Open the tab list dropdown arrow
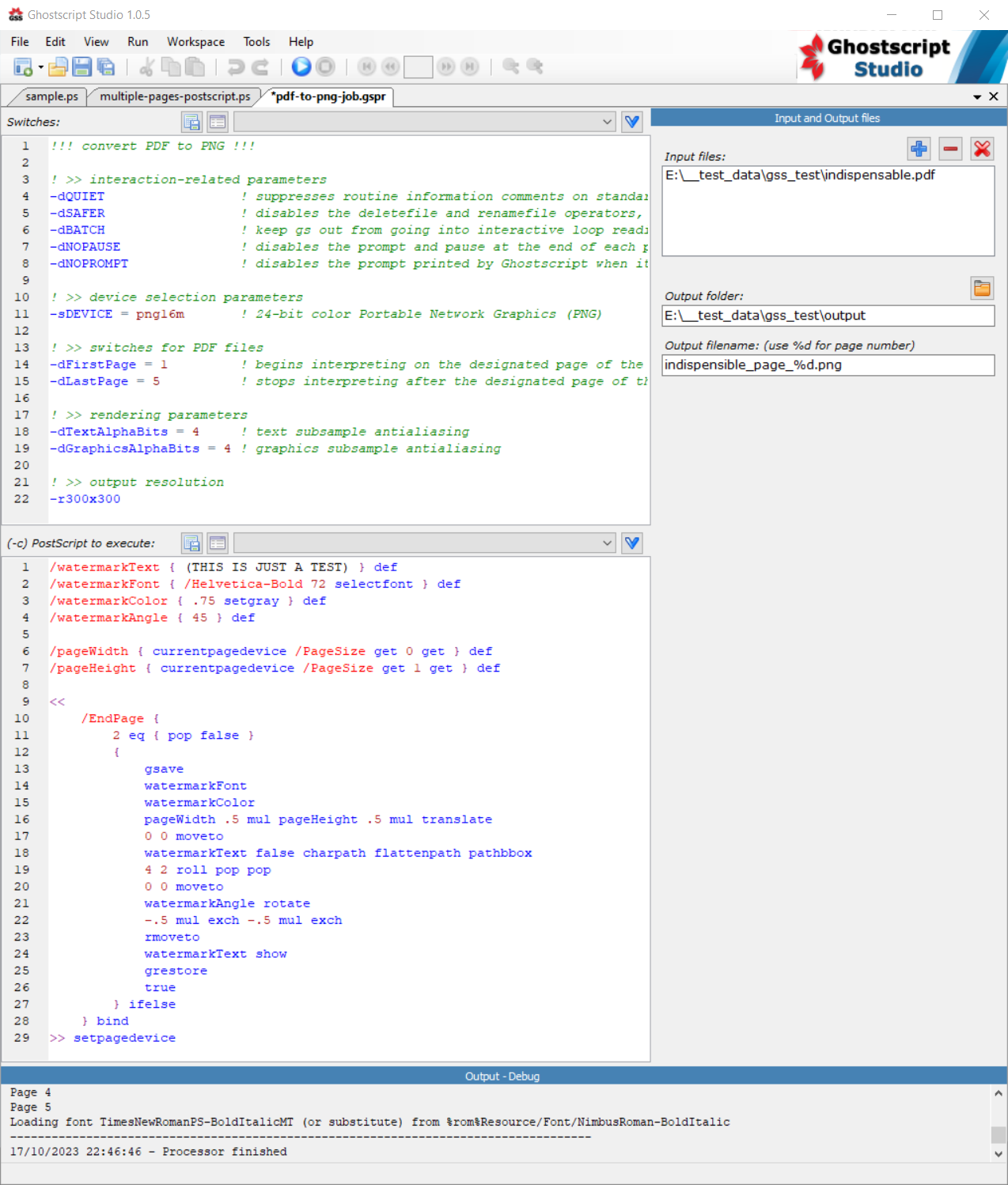Screen dimensions: 1008x1185 pos(977,97)
